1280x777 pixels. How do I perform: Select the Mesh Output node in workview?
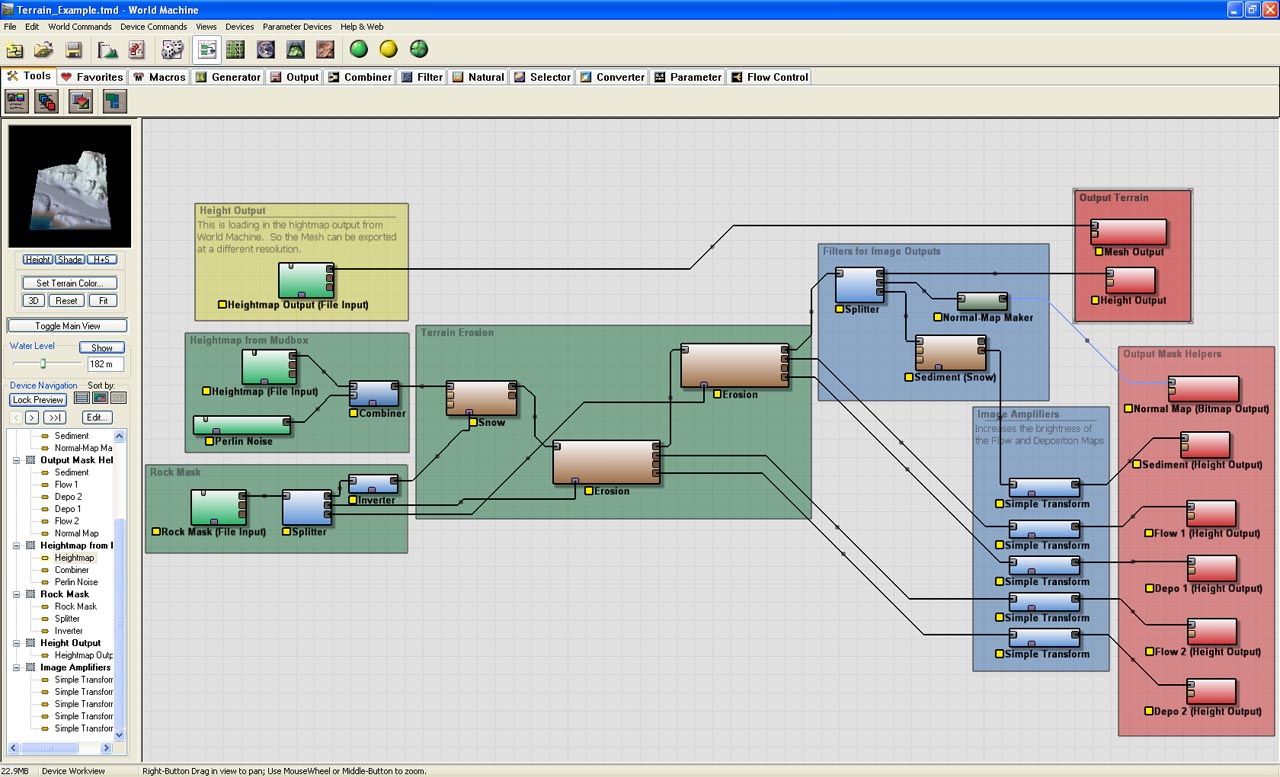[1127, 232]
